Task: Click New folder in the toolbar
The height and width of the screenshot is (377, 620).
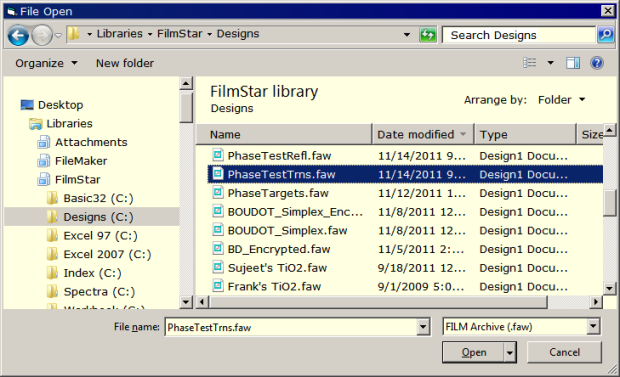Action: click(x=125, y=63)
